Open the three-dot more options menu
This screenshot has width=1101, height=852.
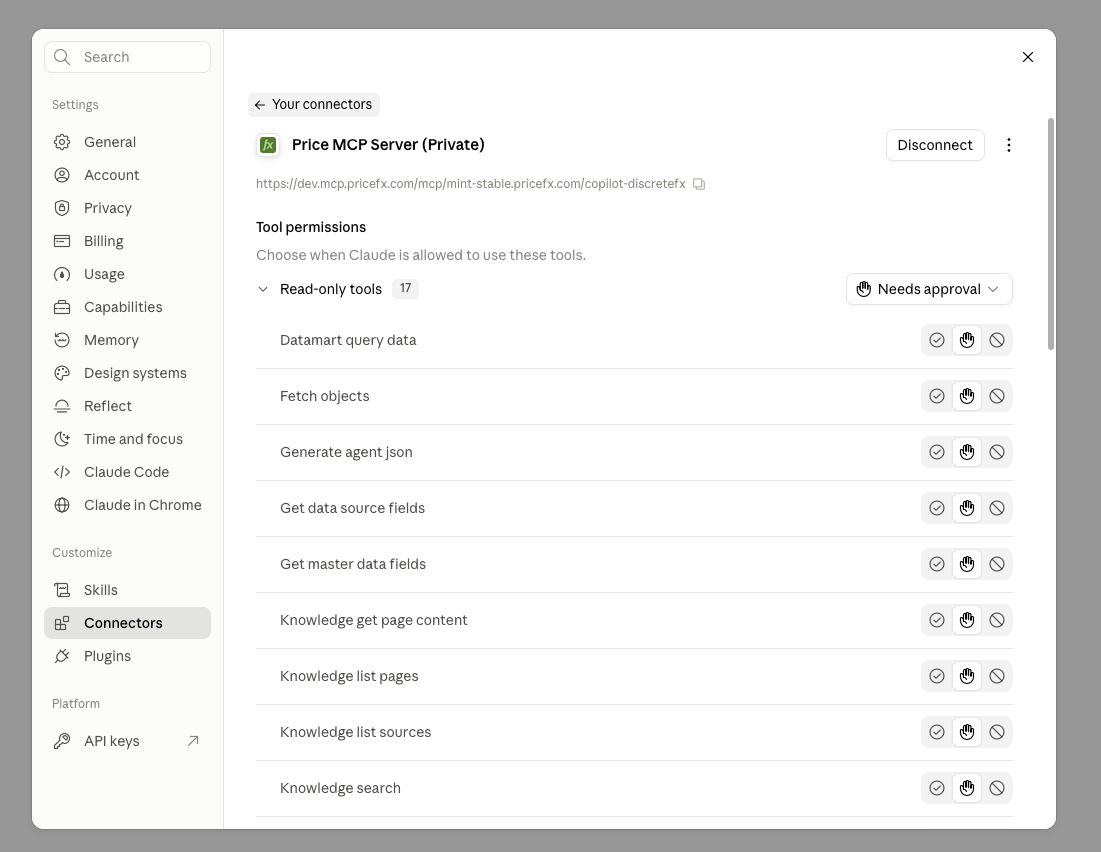click(1008, 145)
